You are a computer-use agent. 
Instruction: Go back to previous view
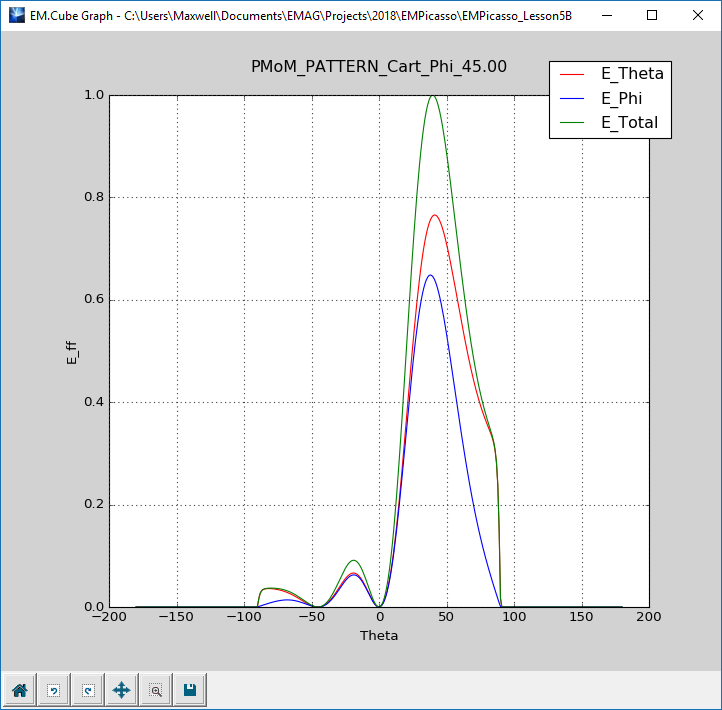tap(53, 689)
